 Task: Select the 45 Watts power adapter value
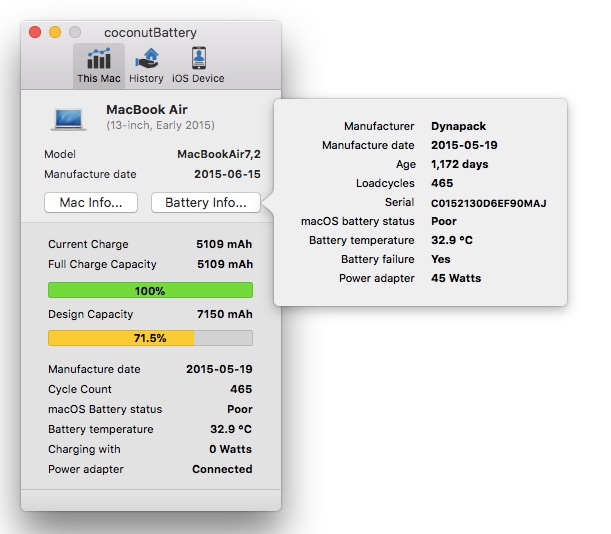(x=456, y=278)
